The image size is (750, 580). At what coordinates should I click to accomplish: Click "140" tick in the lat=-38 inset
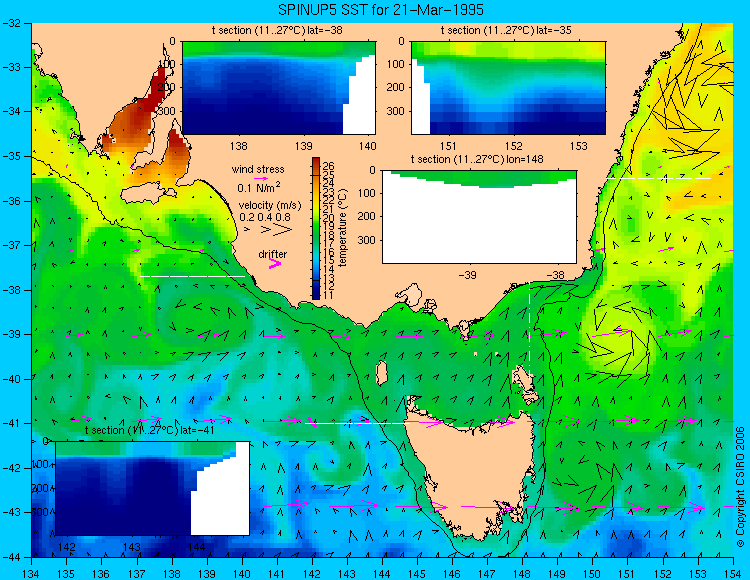click(368, 146)
